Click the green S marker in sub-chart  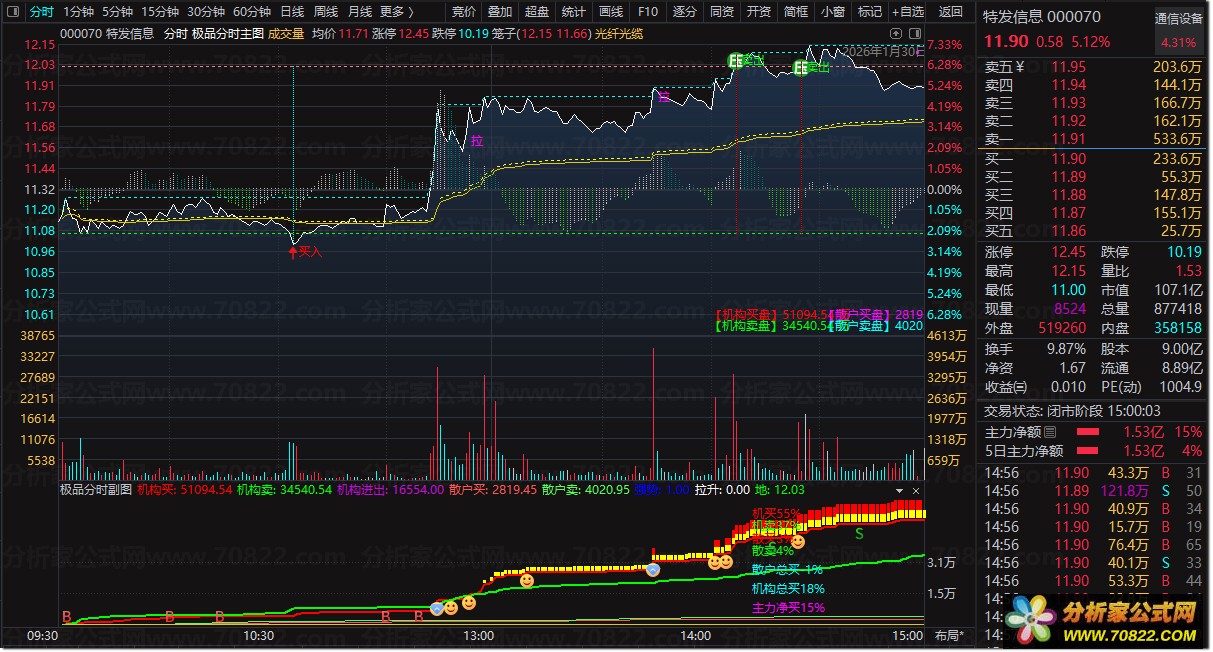point(858,533)
